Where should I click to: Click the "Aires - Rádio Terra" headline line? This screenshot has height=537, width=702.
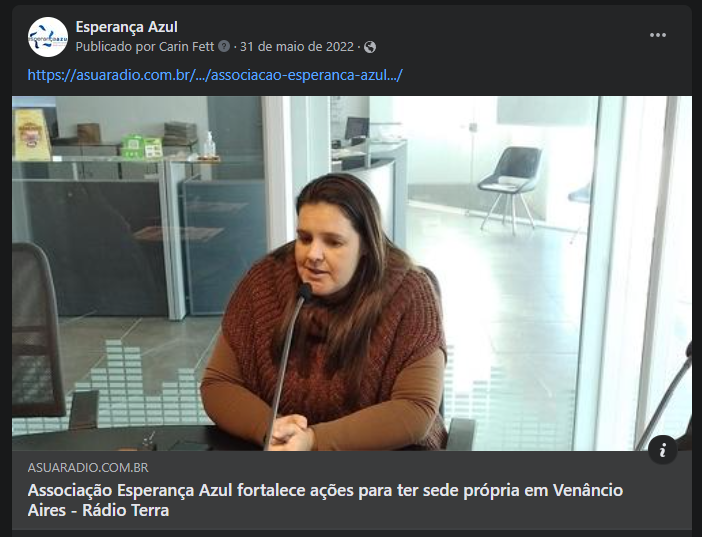[x=98, y=510]
